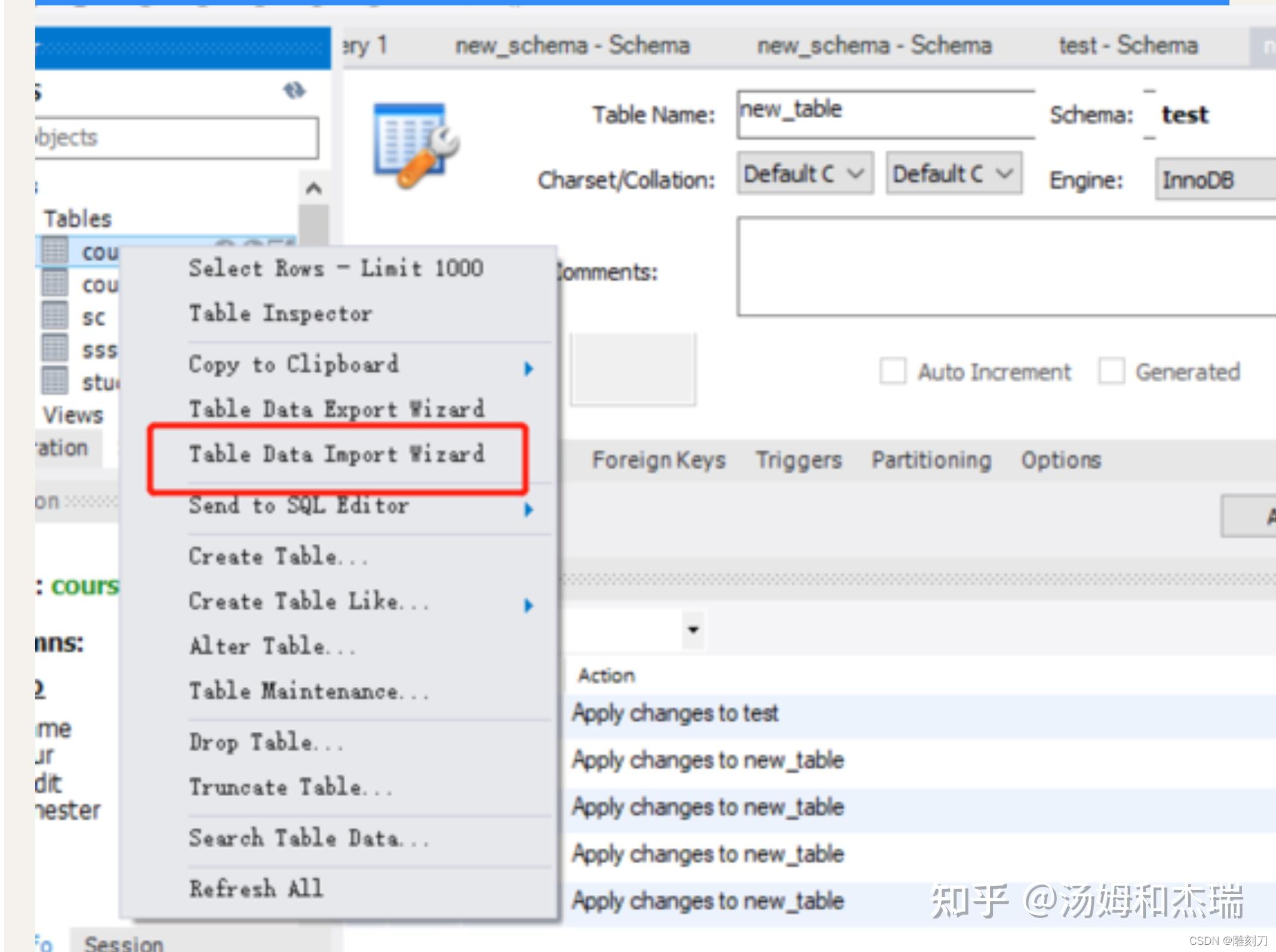Viewport: 1276px width, 952px height.
Task: Expand the Views section in the navigator
Action: pos(72,414)
